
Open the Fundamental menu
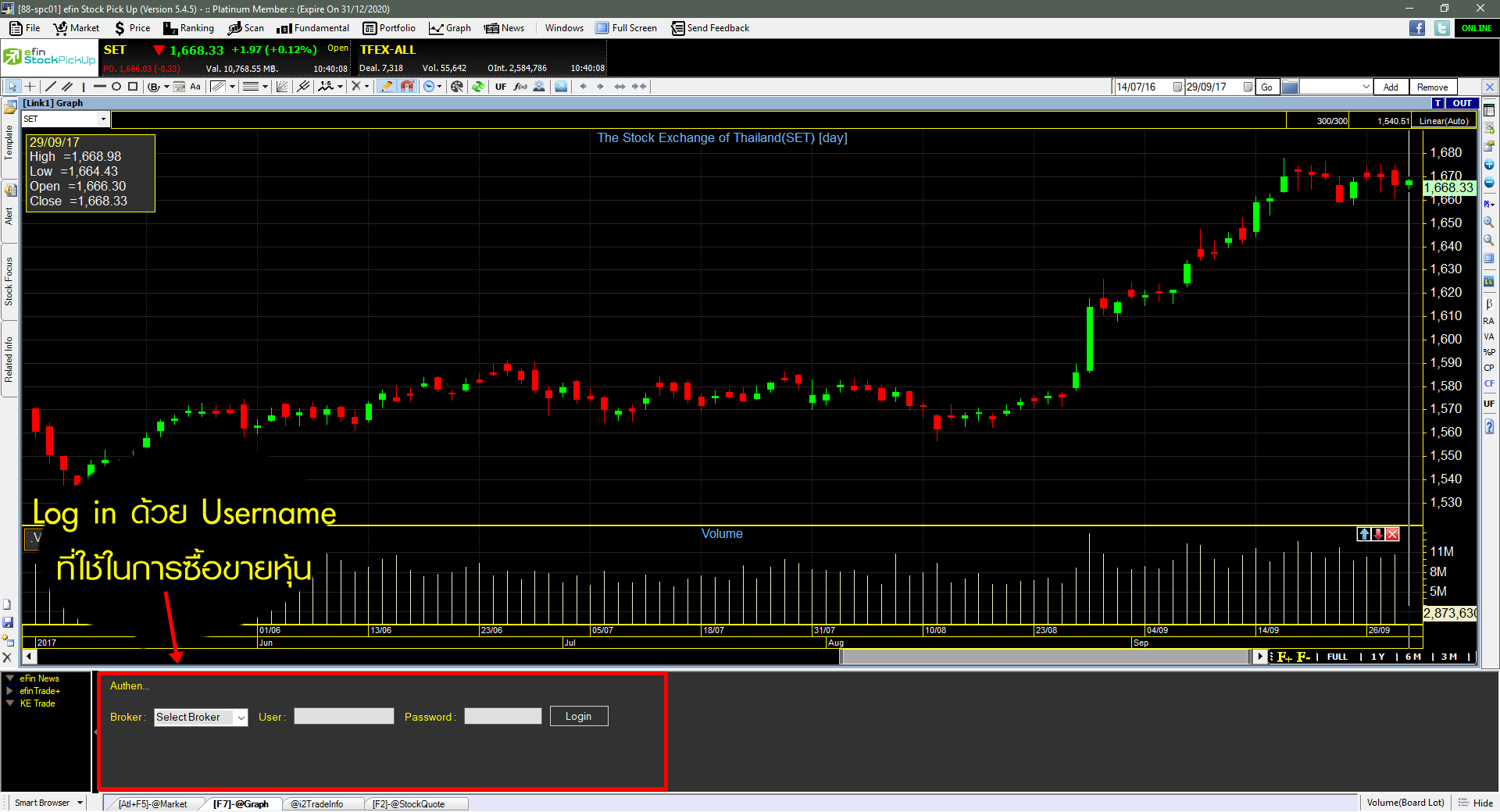click(312, 28)
